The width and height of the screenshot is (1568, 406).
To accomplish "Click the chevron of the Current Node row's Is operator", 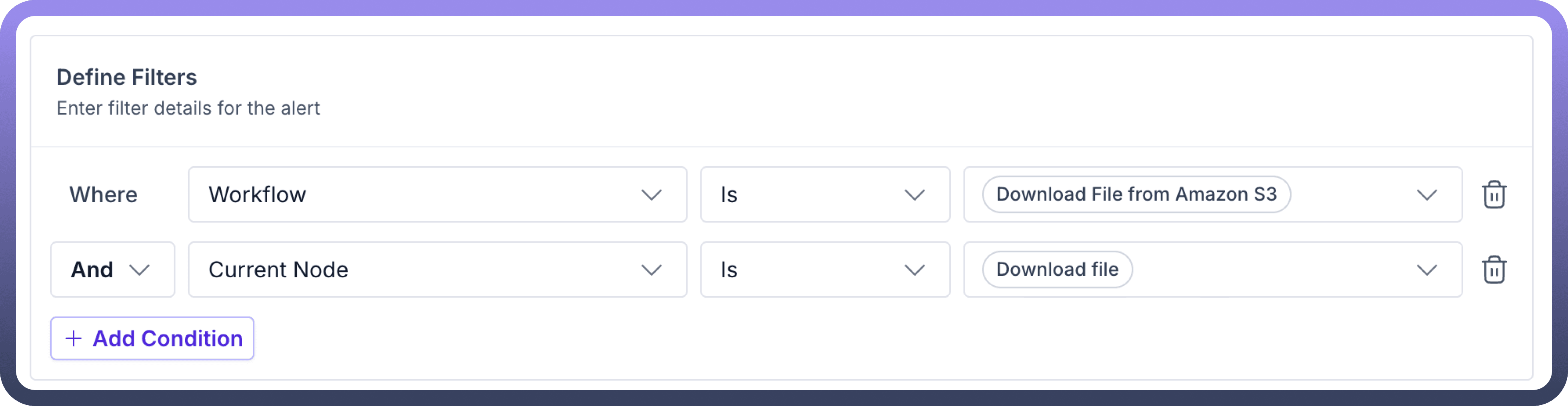I will click(x=914, y=270).
